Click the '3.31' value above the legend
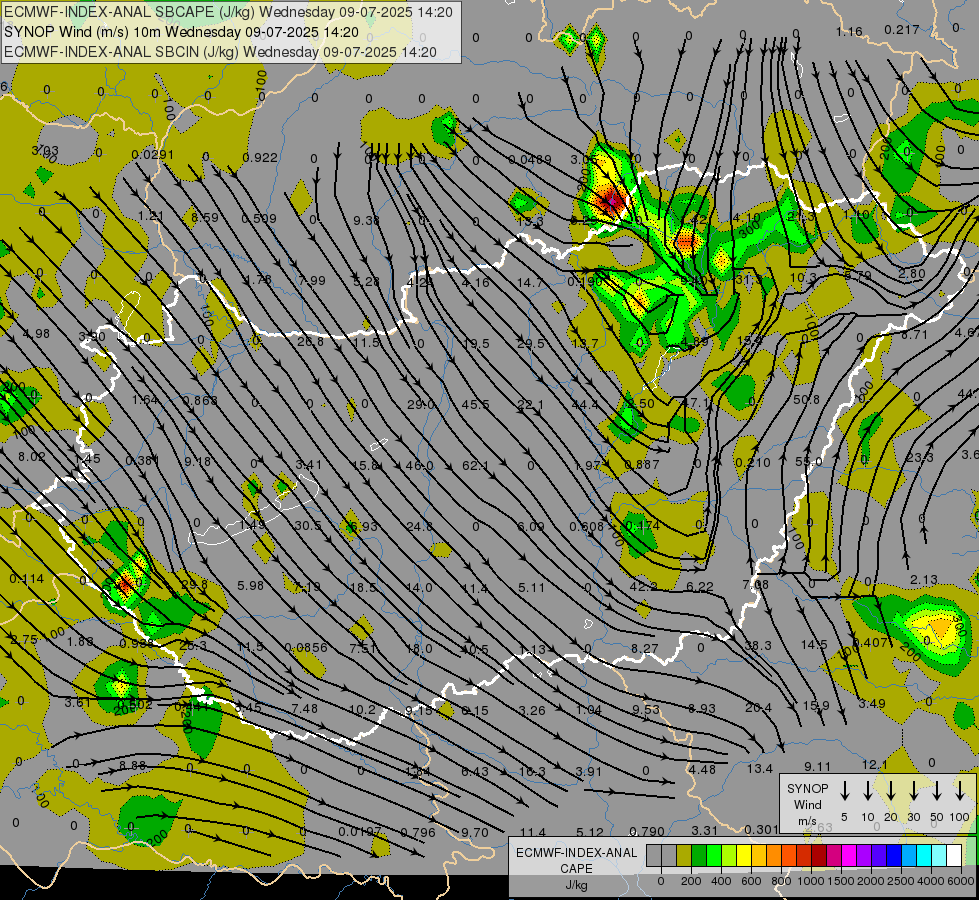 [x=705, y=831]
